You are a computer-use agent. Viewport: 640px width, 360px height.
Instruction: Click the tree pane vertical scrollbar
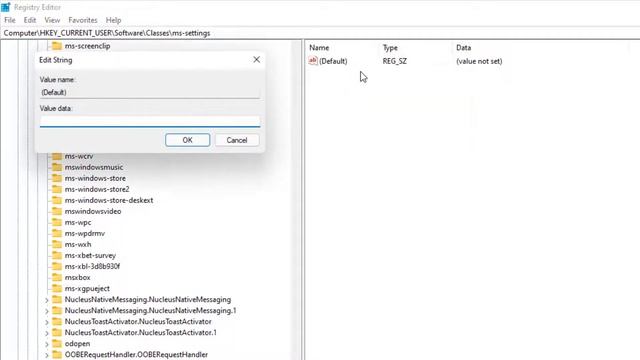pos(297,200)
